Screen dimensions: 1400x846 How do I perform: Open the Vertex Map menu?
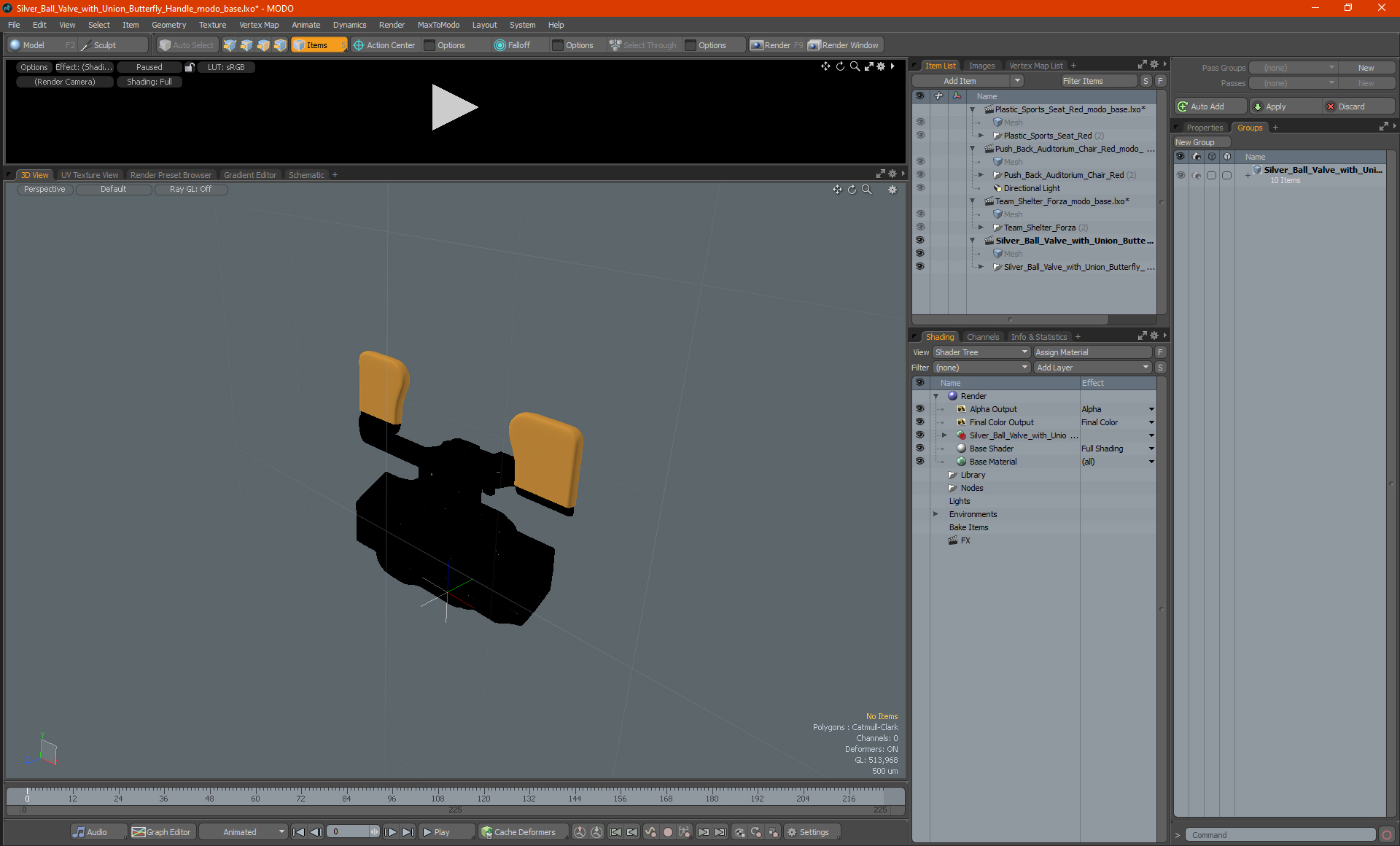[x=259, y=25]
